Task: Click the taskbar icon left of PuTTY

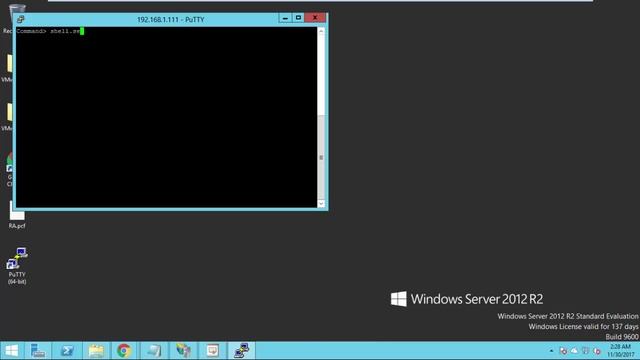Action: coord(212,351)
